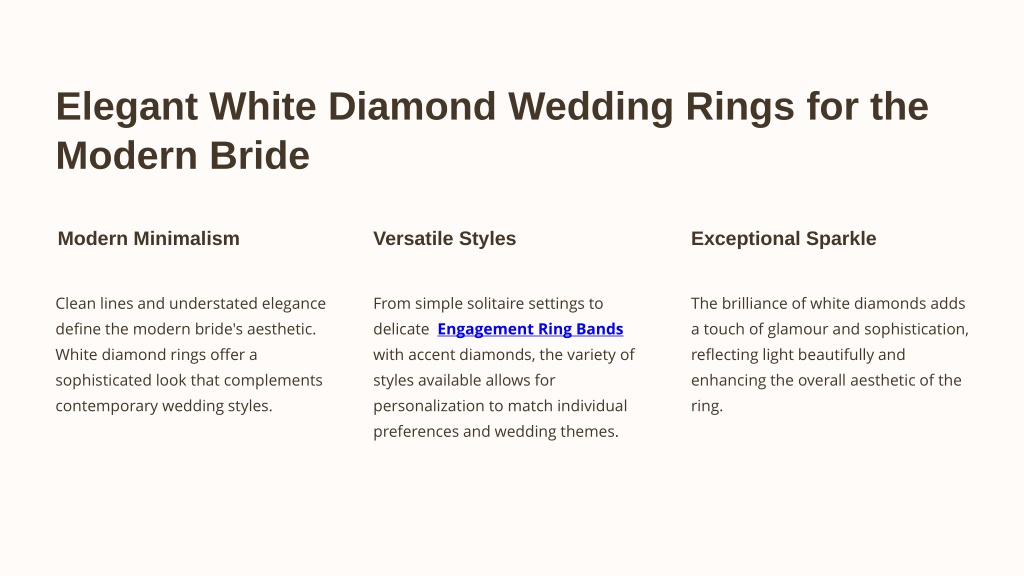Select the 'Modern Minimalism' heading
Viewport: 1024px width, 576px height.
click(149, 238)
